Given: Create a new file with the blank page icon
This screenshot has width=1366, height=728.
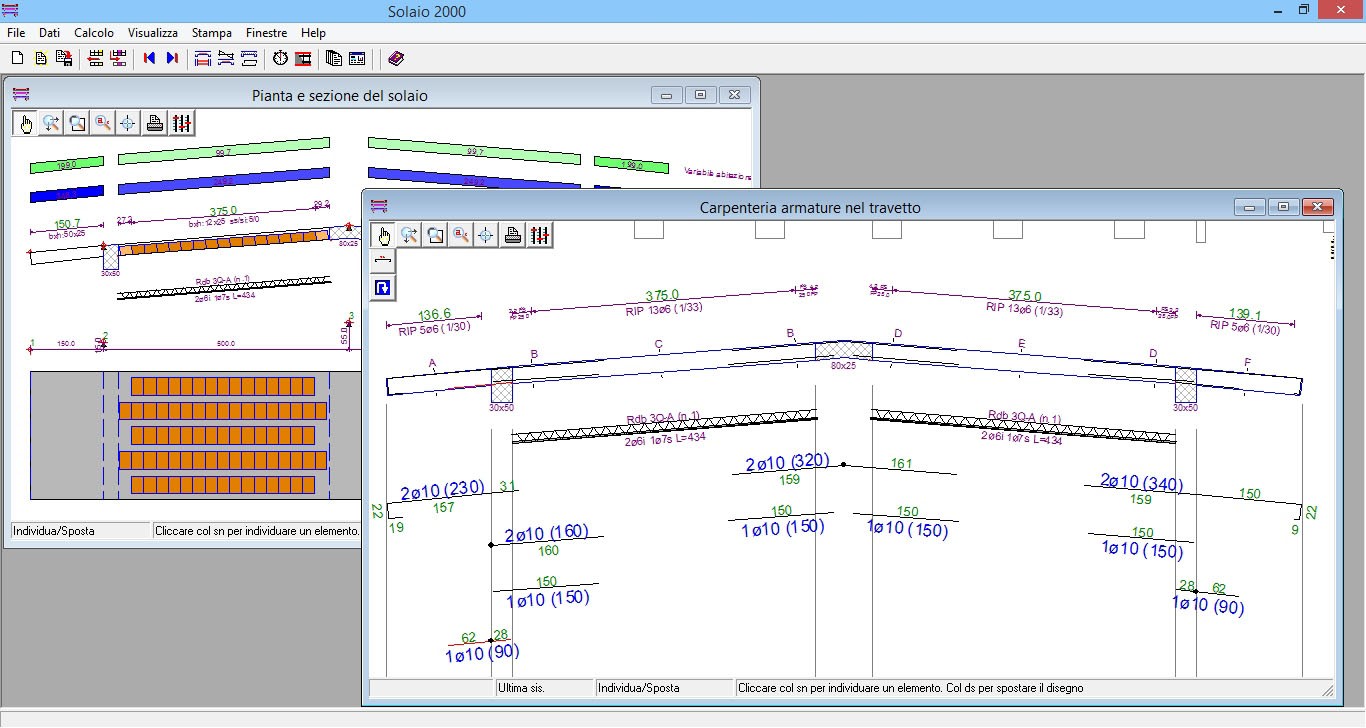Looking at the screenshot, I should pyautogui.click(x=17, y=58).
